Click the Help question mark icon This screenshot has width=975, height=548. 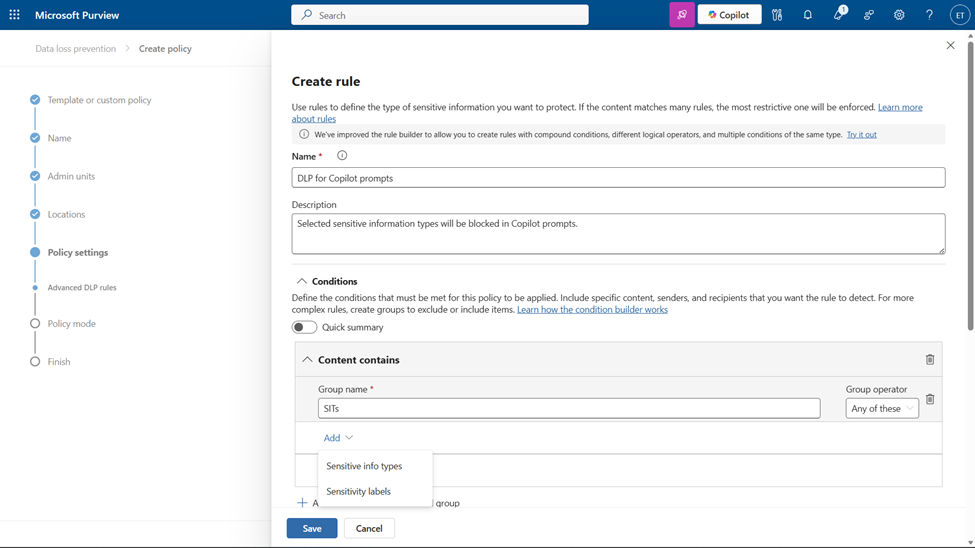[x=929, y=15]
